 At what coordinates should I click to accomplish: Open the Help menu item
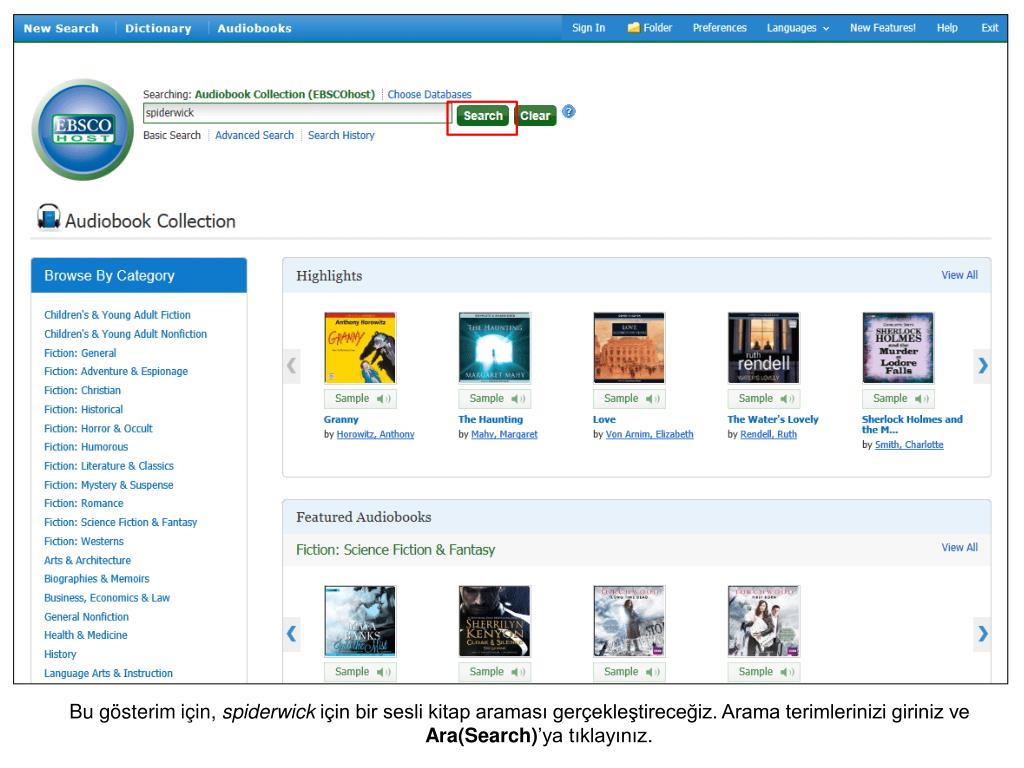(947, 28)
